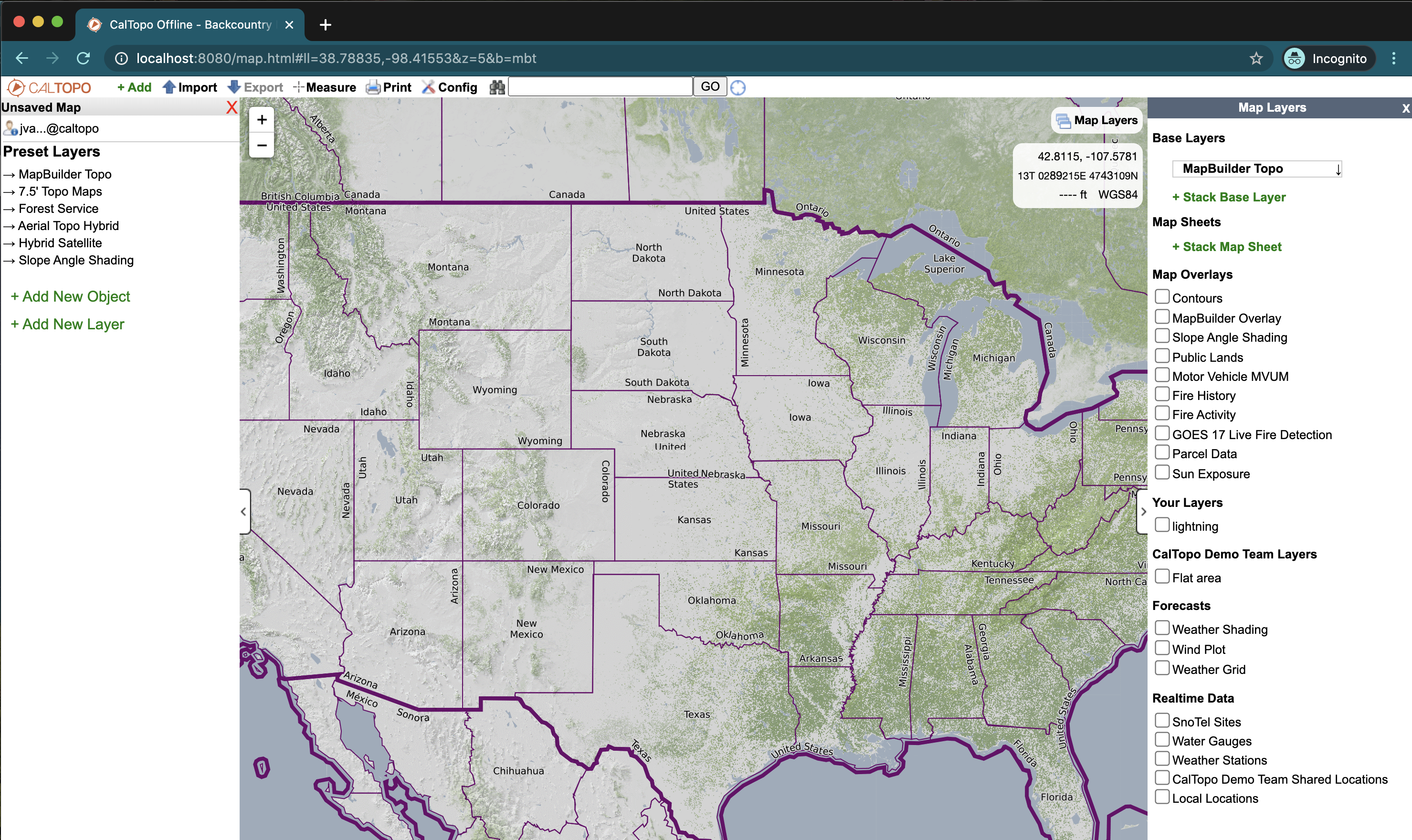Close the Map Layers panel
The height and width of the screenshot is (840, 1412).
coord(1405,108)
